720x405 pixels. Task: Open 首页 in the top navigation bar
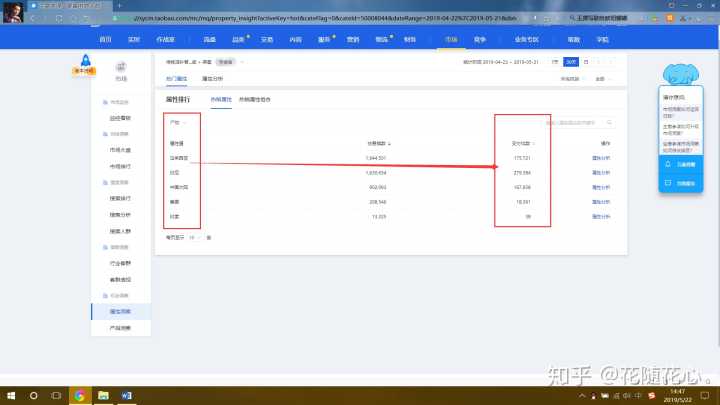(106, 39)
